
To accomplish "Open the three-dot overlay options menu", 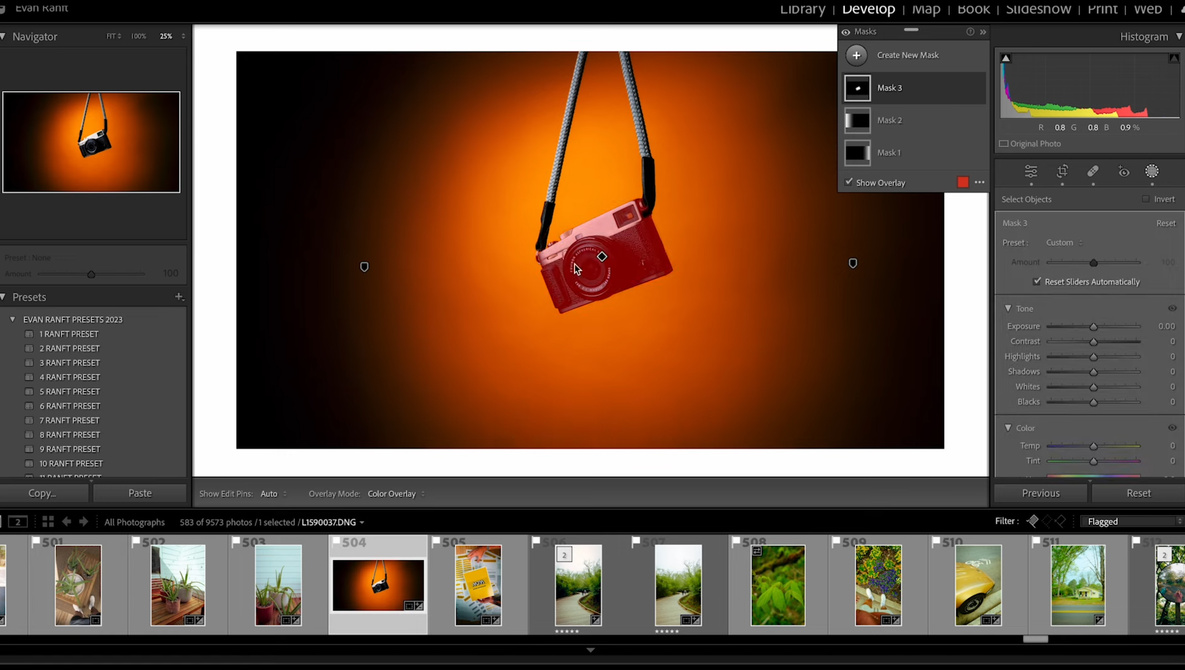I will (x=979, y=183).
